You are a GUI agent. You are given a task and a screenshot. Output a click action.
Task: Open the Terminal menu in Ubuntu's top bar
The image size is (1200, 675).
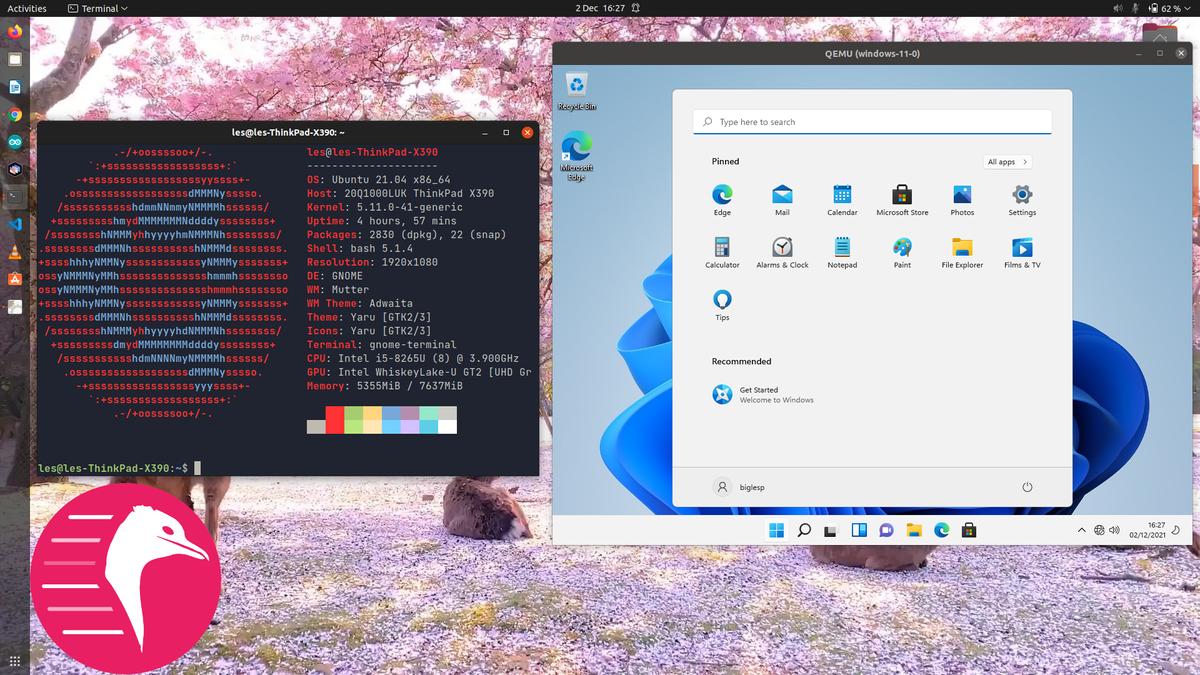click(x=97, y=8)
